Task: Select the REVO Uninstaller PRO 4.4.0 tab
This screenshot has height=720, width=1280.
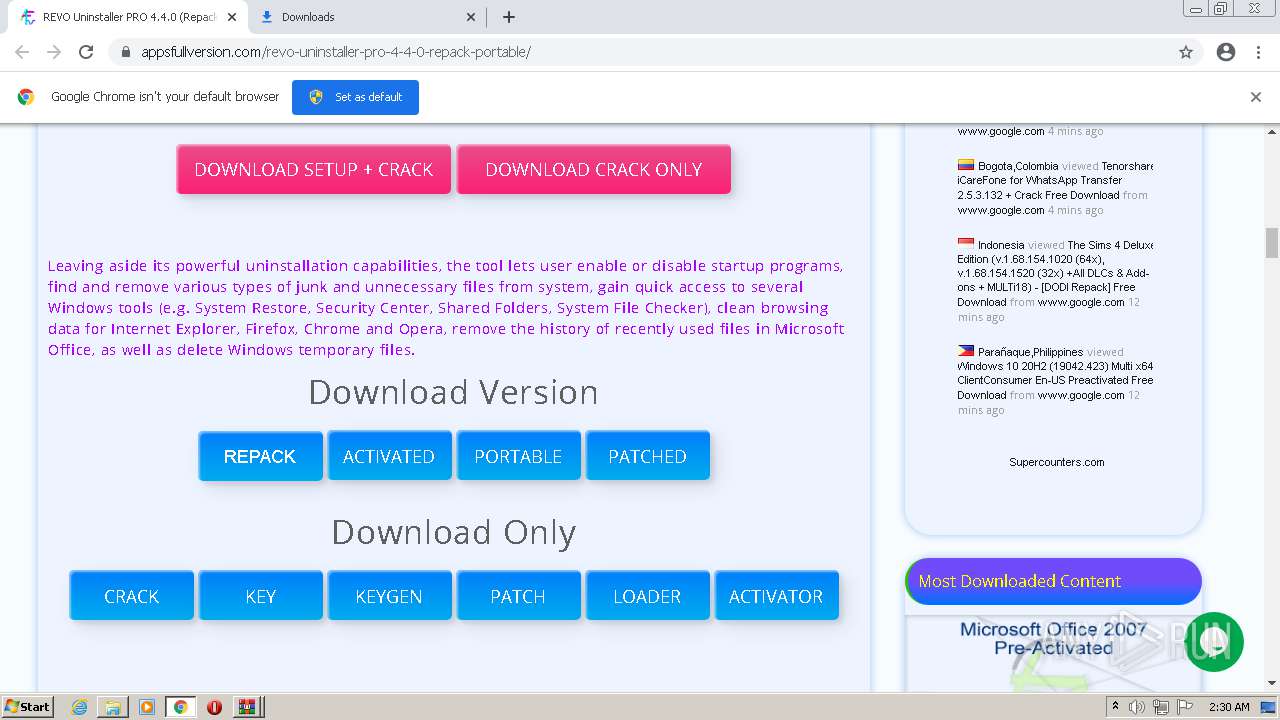Action: (127, 17)
